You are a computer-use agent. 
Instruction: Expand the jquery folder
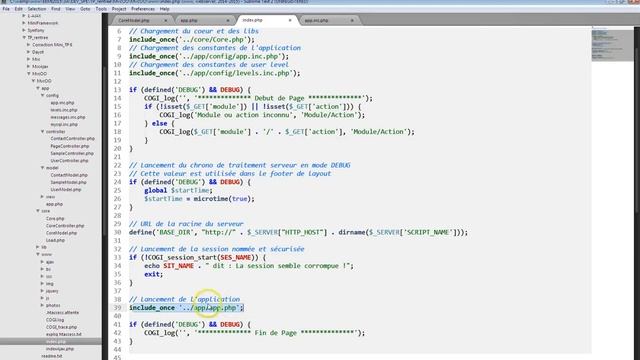tap(42, 291)
